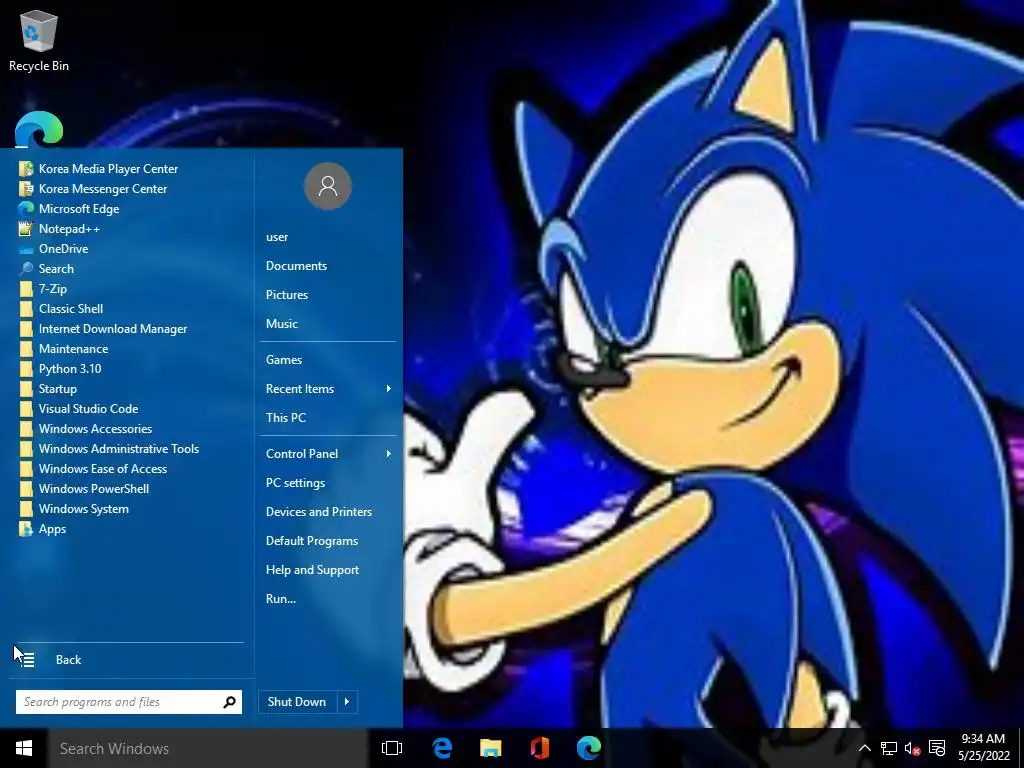
Task: Expand the Shut Down options arrow
Action: (347, 702)
